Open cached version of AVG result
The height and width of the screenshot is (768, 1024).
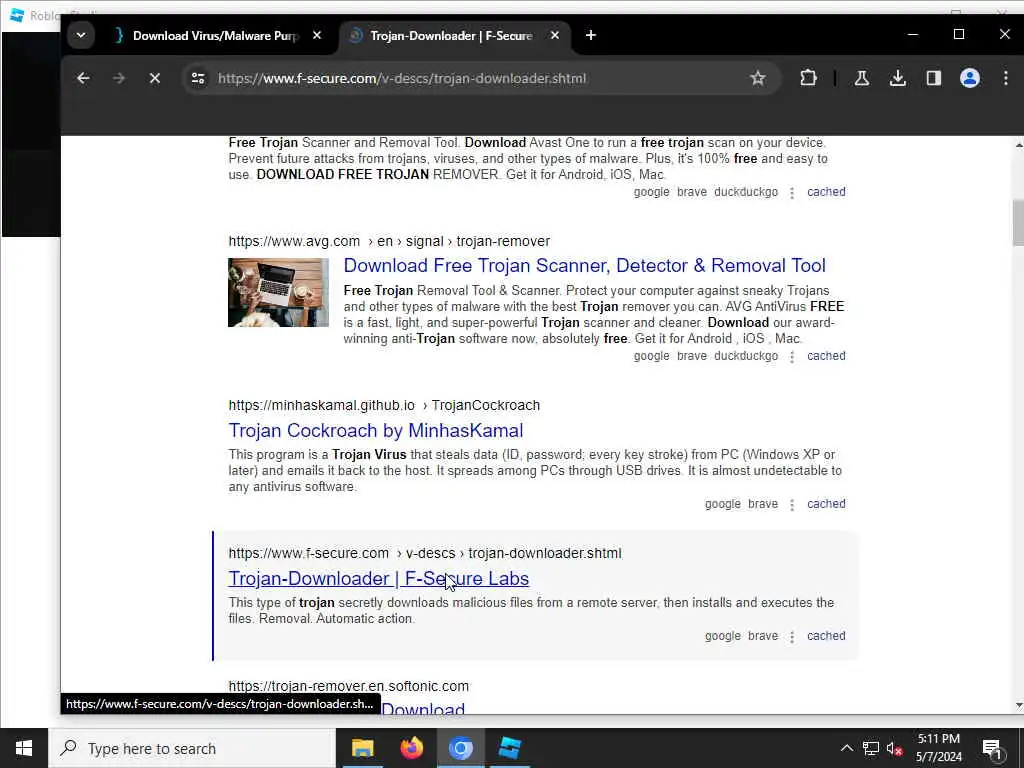click(x=826, y=356)
